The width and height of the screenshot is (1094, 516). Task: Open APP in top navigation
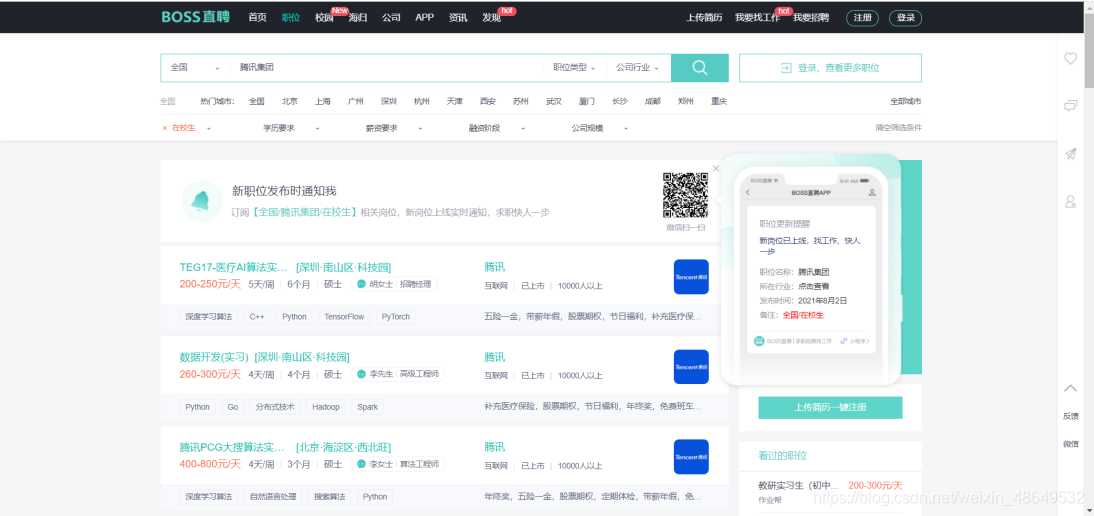pyautogui.click(x=424, y=17)
